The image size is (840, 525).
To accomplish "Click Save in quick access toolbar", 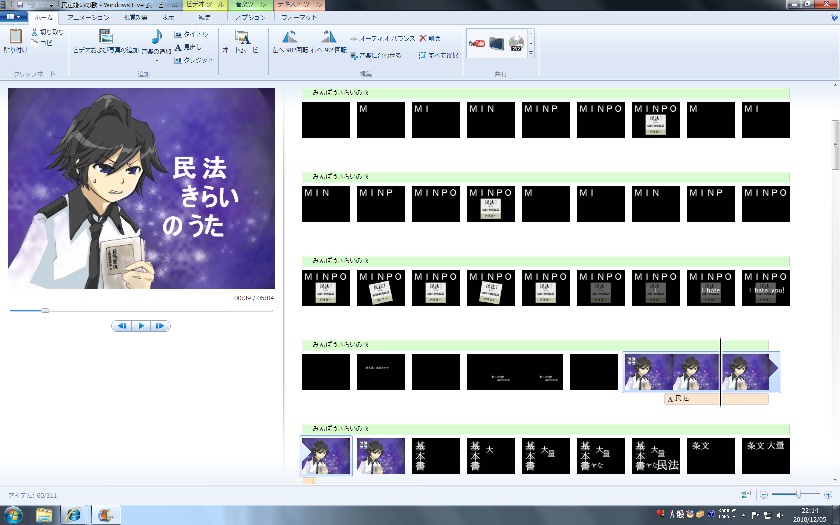I will (20, 4).
